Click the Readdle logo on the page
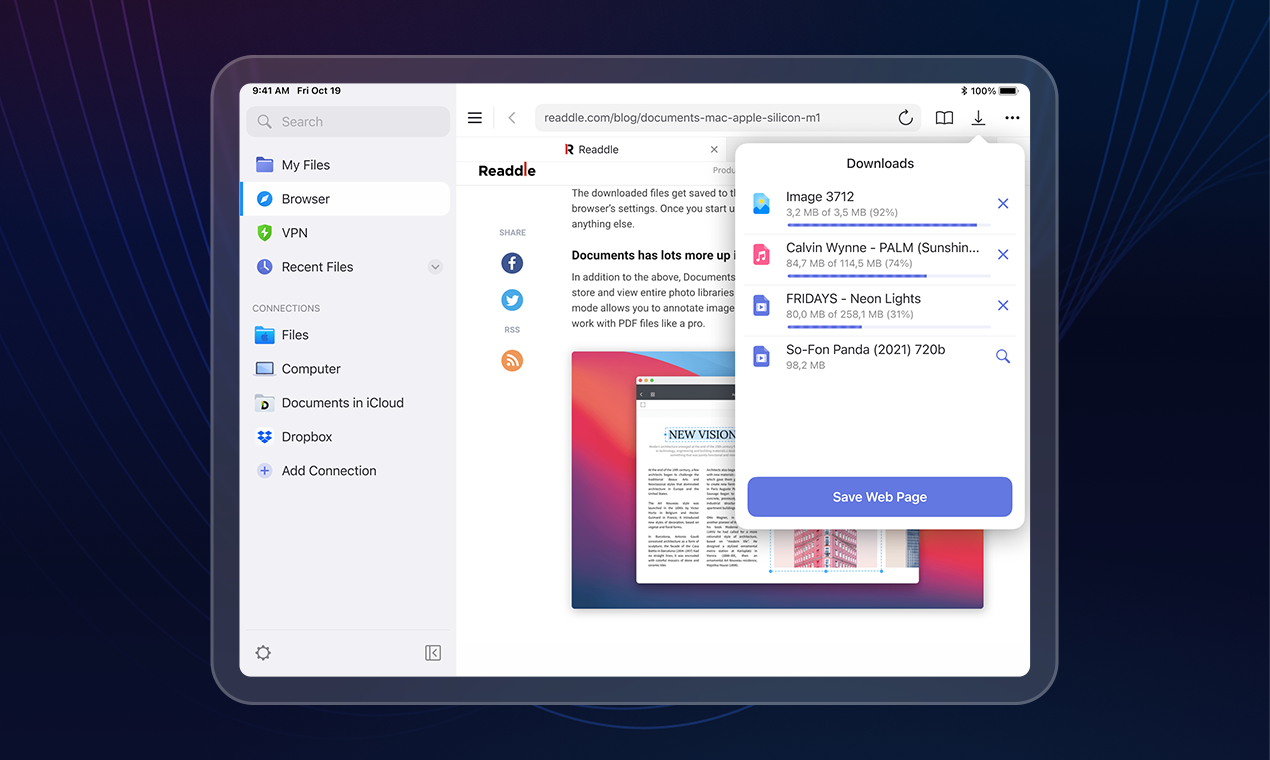The image size is (1270, 760). click(x=507, y=170)
